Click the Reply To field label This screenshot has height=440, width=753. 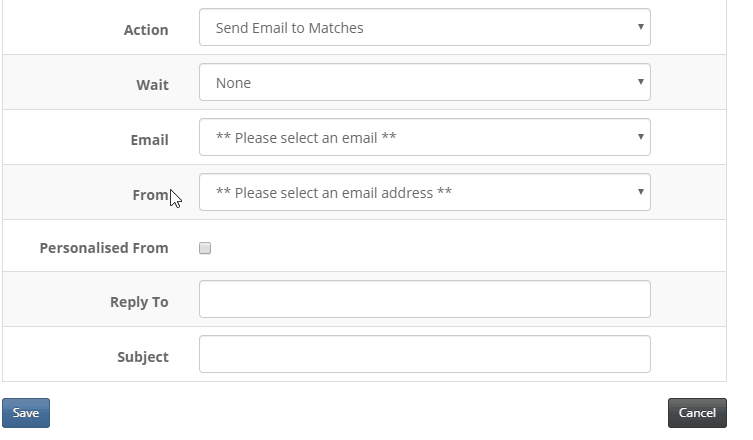[x=139, y=302]
